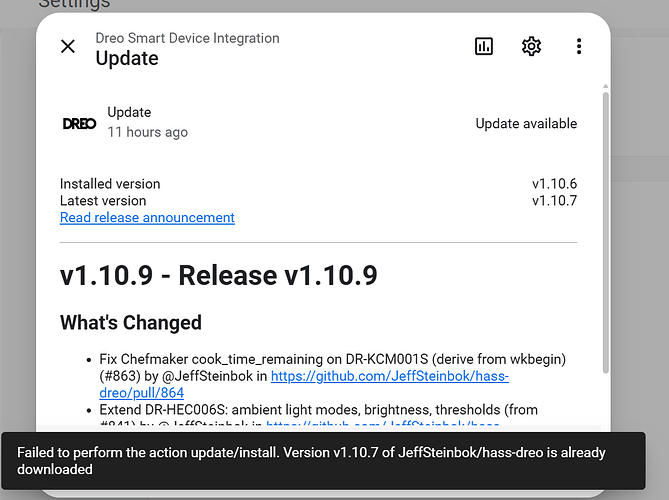Open the entity history graph icon
Viewport: 669px width, 500px height.
point(484,46)
